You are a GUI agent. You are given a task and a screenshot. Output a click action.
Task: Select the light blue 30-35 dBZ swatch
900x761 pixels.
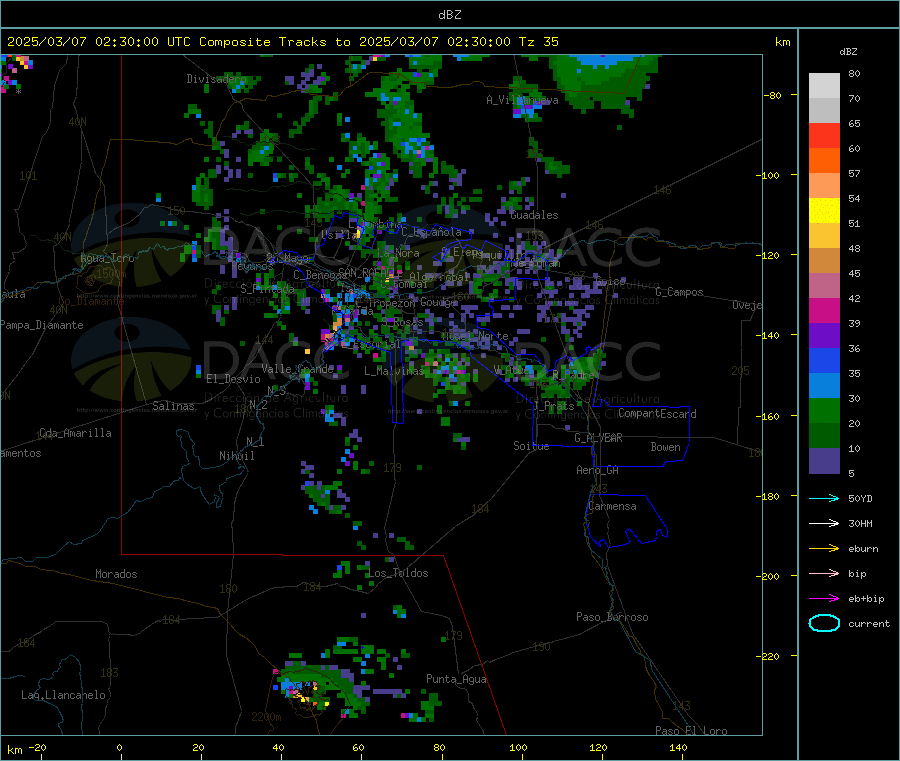(x=824, y=386)
